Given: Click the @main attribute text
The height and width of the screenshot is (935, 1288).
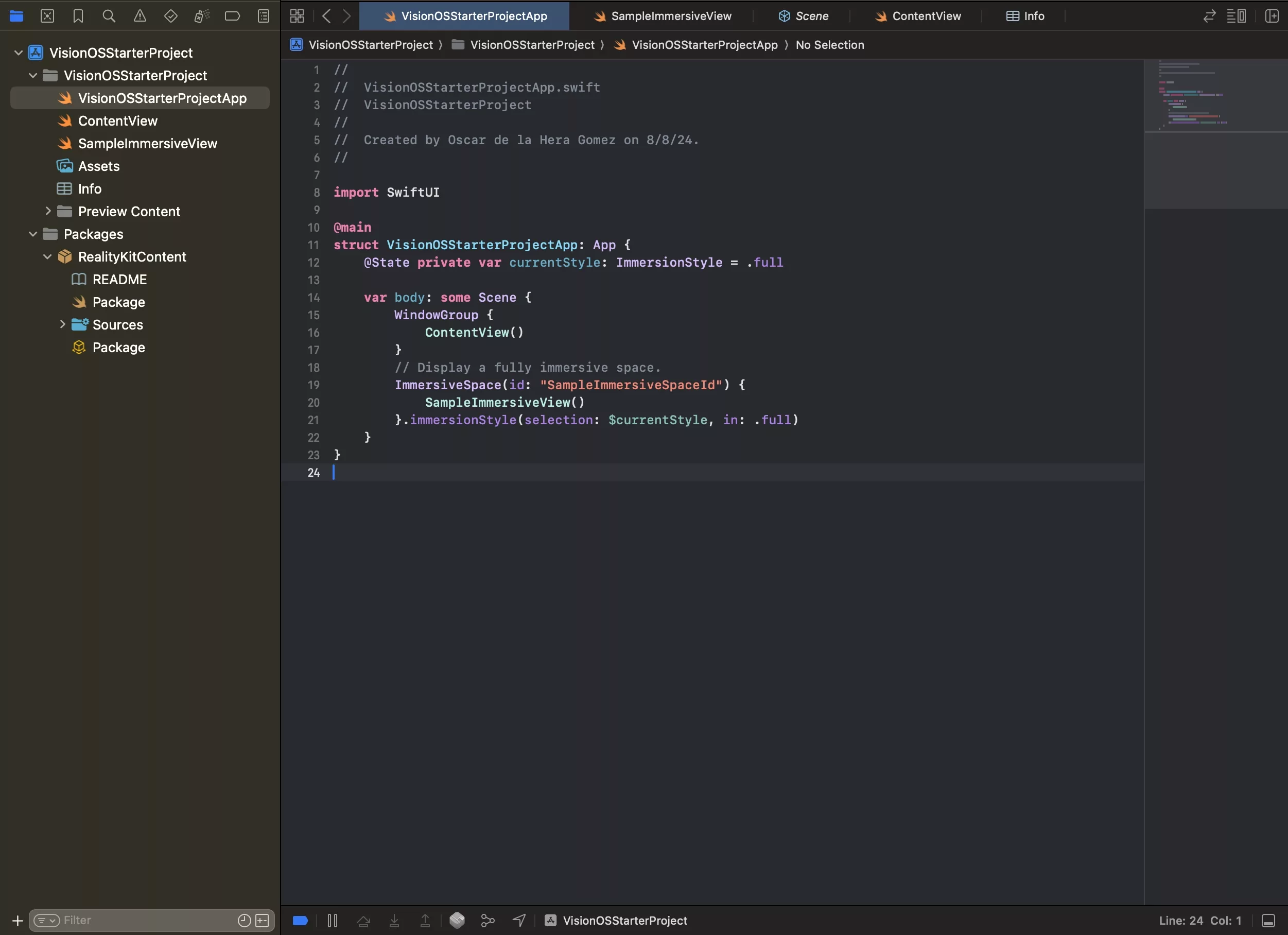Looking at the screenshot, I should point(352,227).
